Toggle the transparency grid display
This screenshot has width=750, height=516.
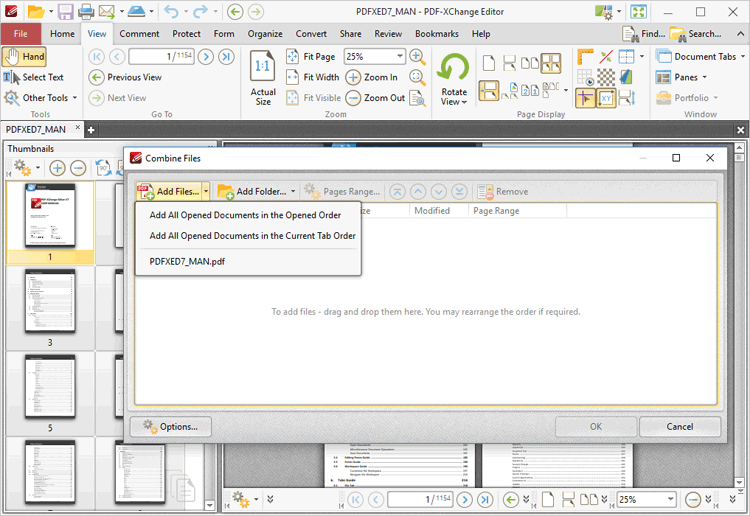pyautogui.click(x=606, y=77)
